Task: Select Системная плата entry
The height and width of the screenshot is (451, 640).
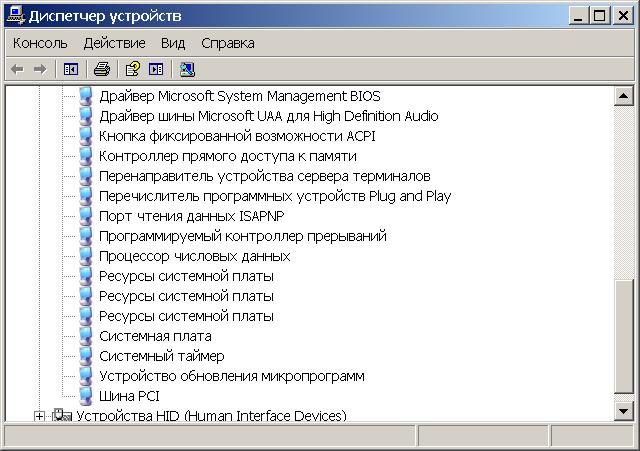Action: pyautogui.click(x=155, y=336)
